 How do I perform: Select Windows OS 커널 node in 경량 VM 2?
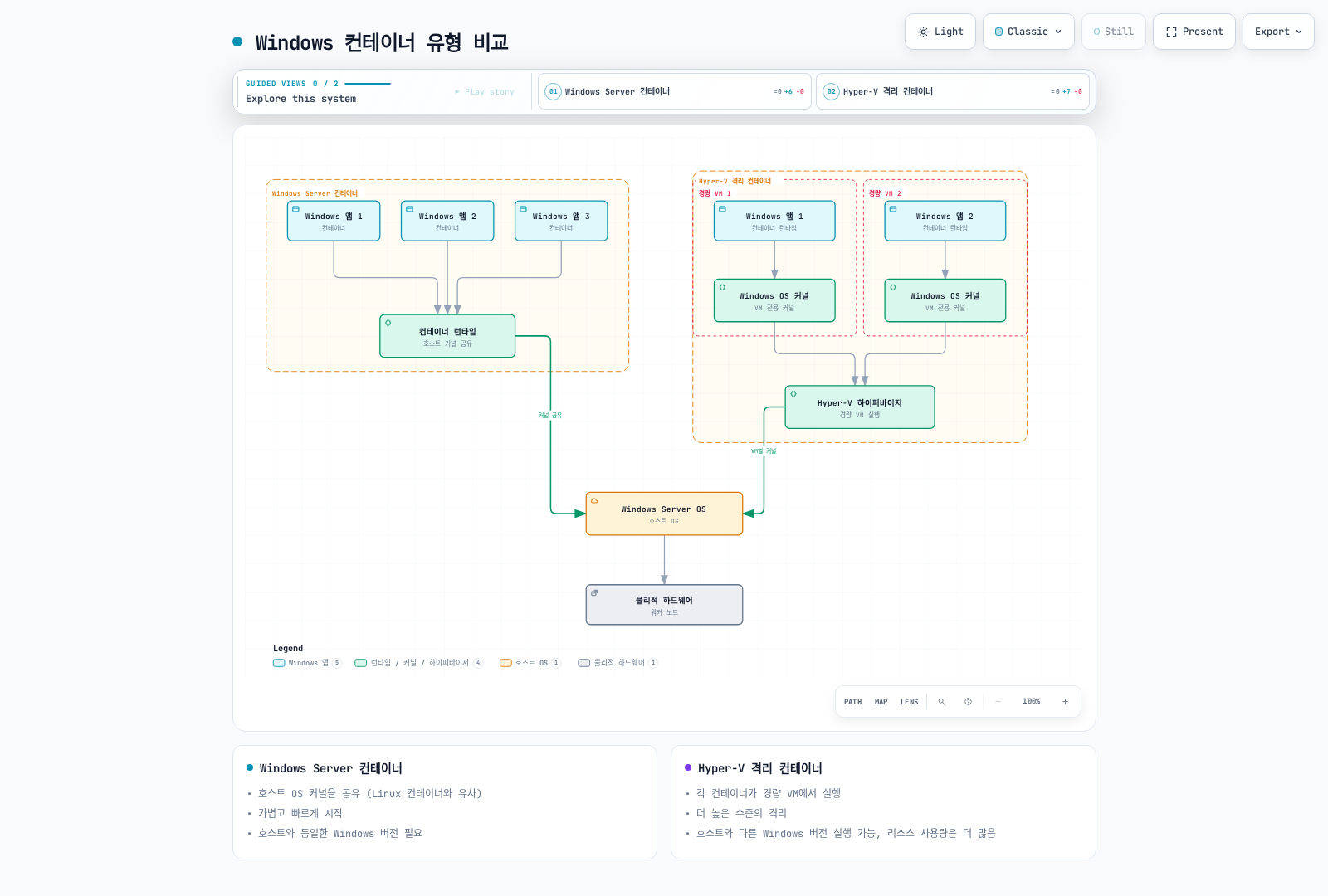point(945,300)
